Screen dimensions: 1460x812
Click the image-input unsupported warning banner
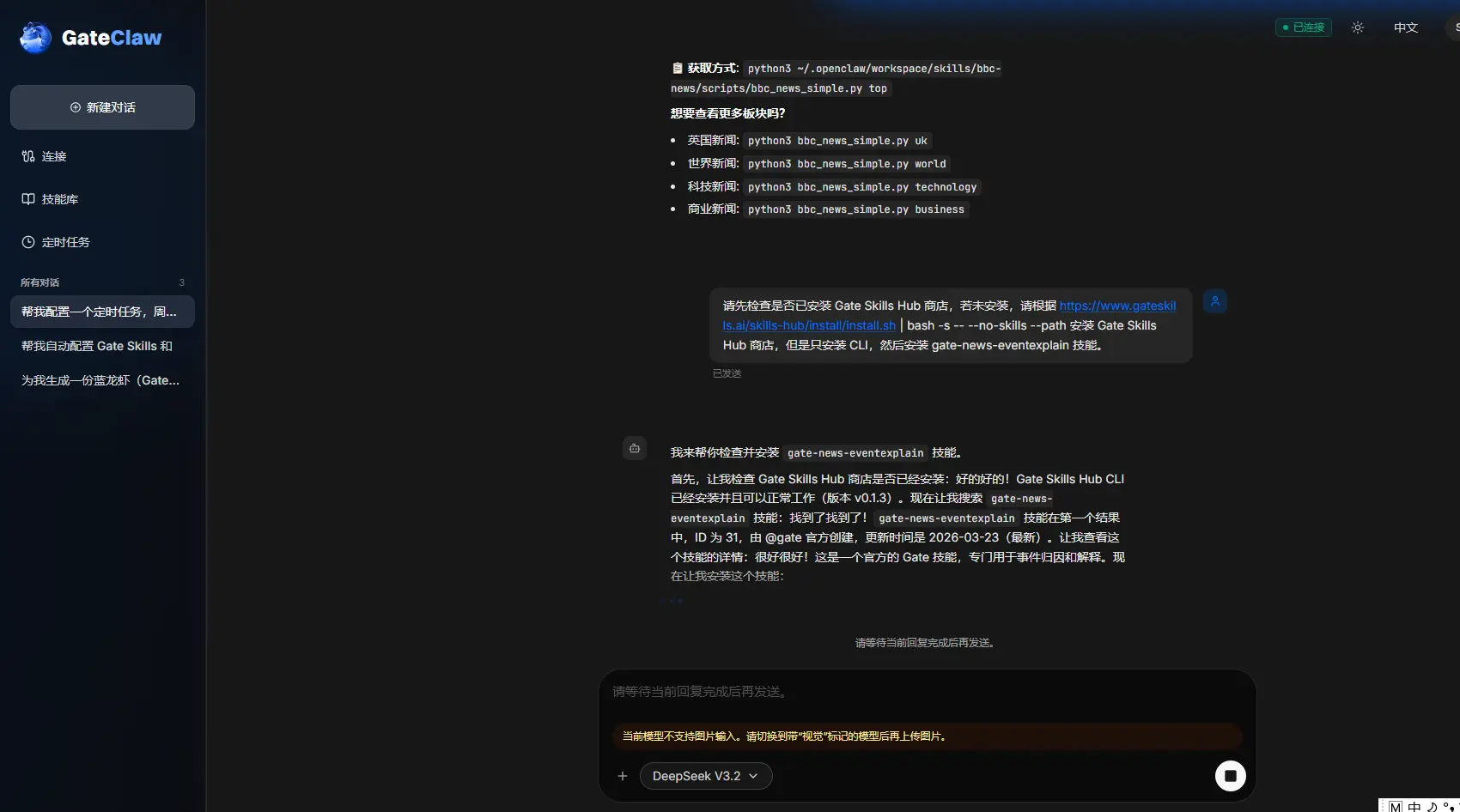[927, 736]
